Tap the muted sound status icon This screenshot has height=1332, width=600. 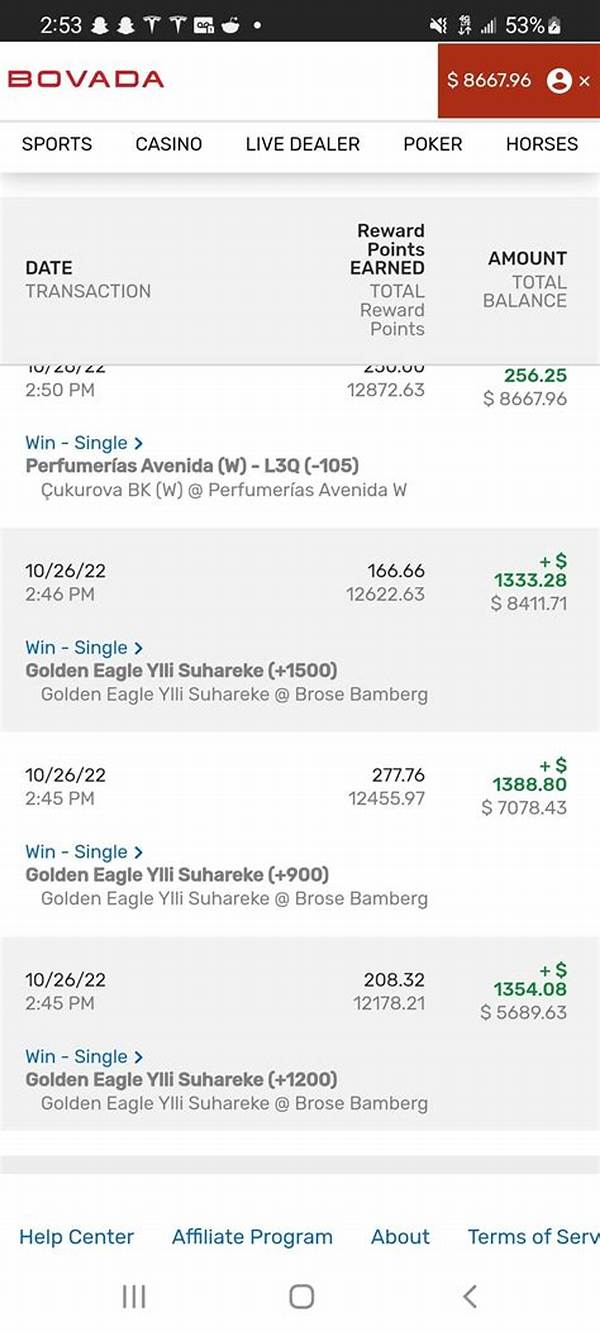point(437,25)
